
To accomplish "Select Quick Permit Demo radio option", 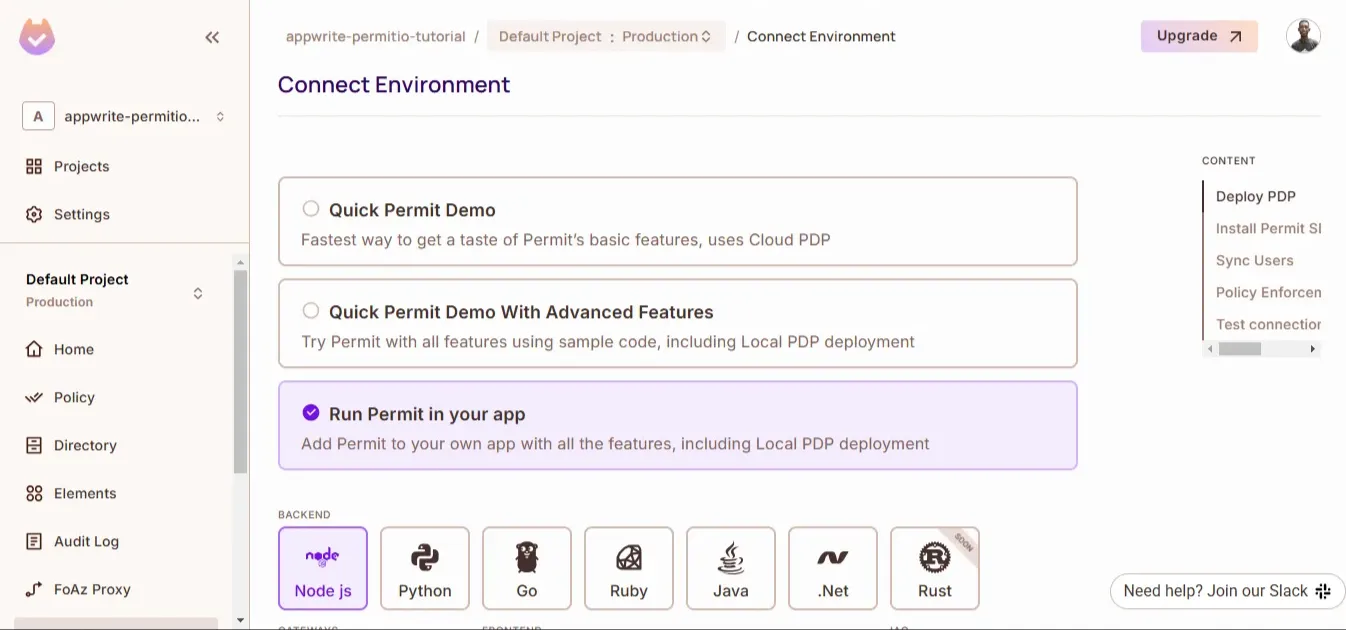I will (x=311, y=209).
